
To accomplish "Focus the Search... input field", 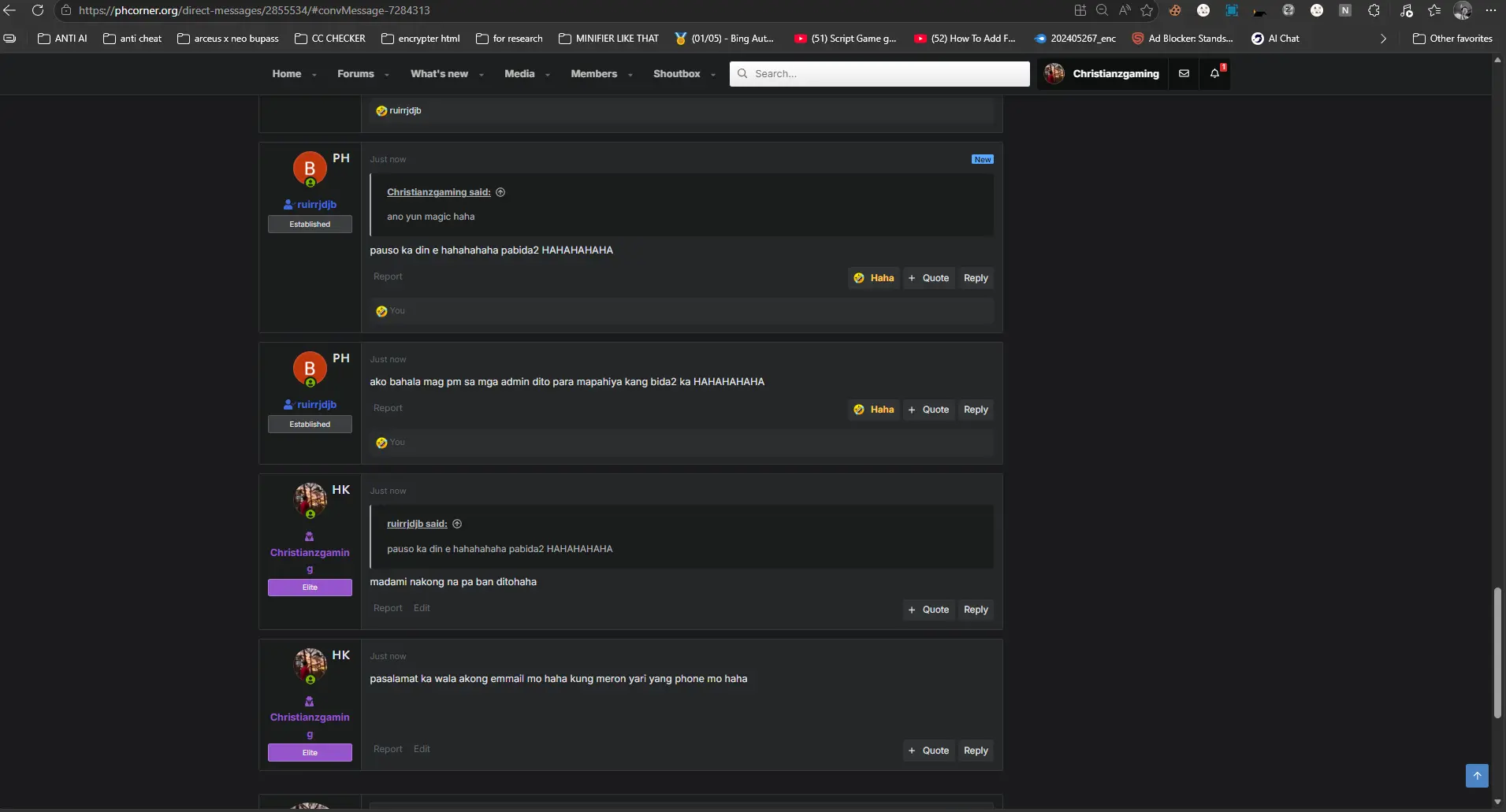I will click(879, 73).
